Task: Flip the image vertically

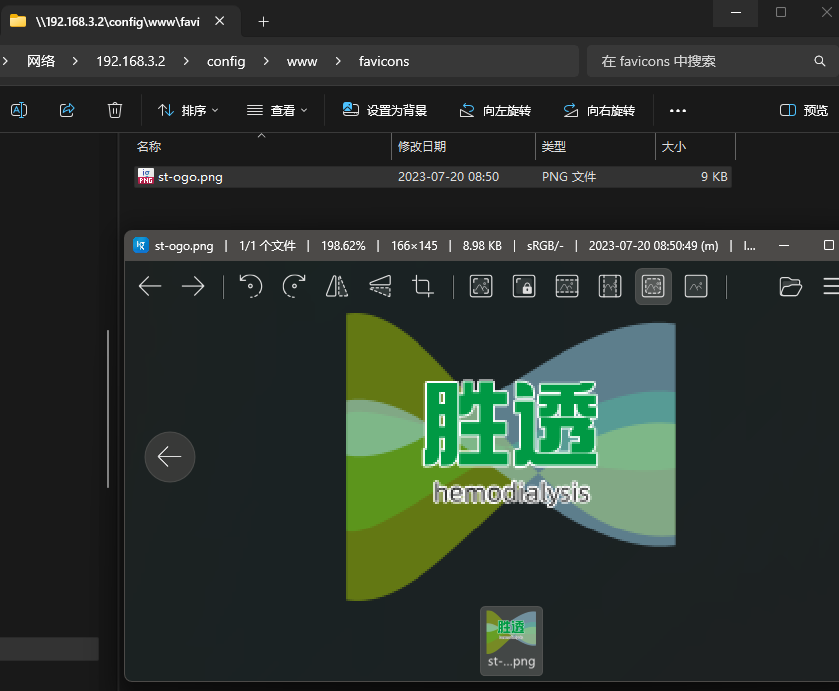Action: 380,287
